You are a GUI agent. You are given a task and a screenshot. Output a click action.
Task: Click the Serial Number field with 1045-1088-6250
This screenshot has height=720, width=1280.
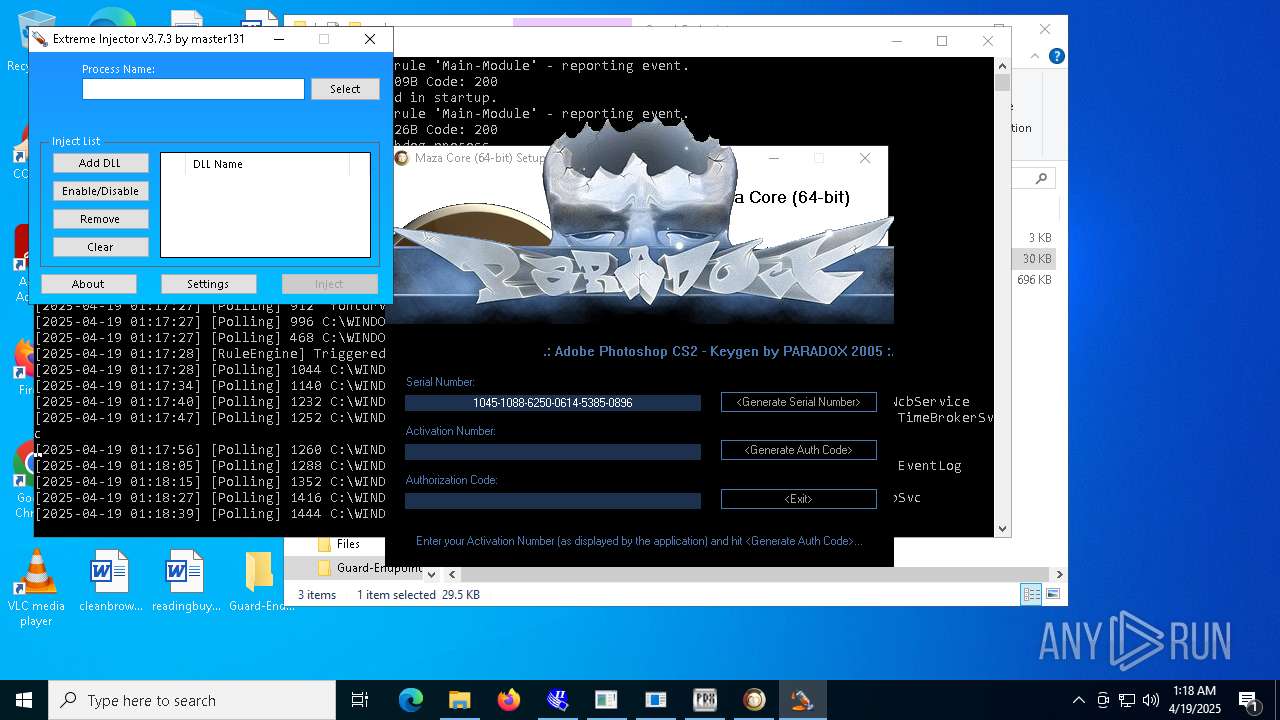(x=553, y=403)
